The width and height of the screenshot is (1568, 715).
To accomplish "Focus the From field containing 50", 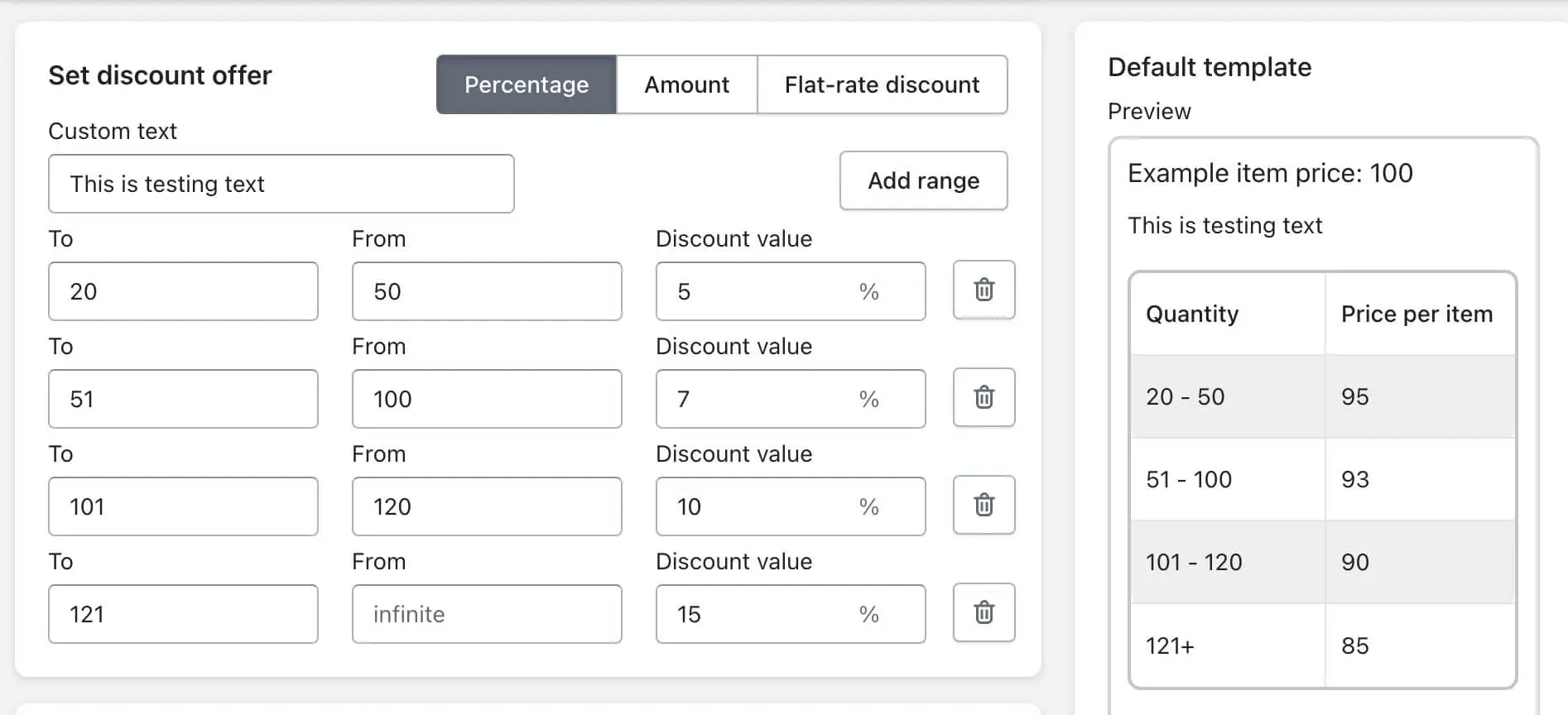I will pos(487,291).
